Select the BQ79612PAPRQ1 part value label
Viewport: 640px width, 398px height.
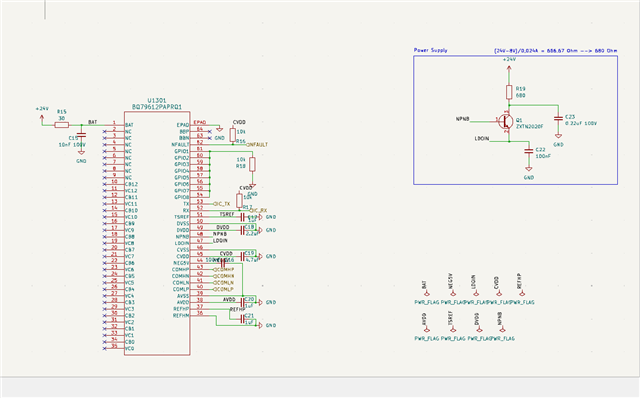coord(157,107)
